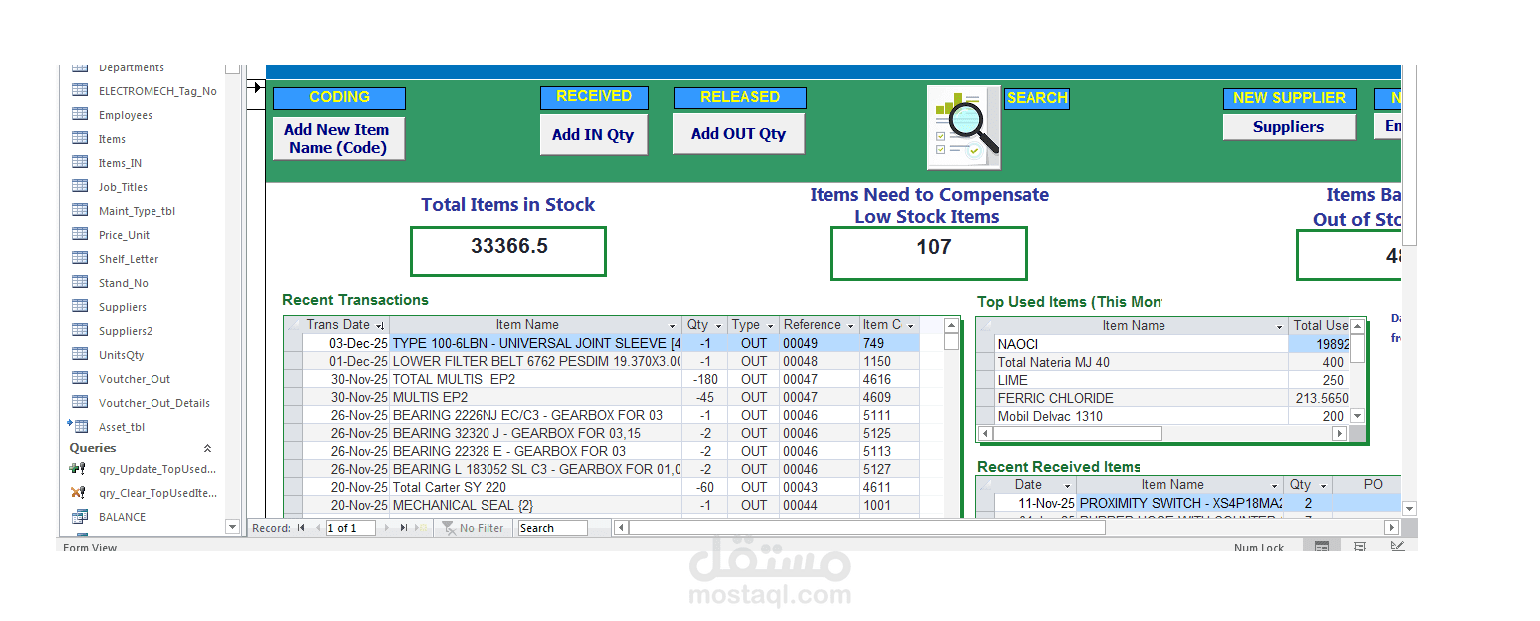Click the current record number field
Viewport: 1540px width, 621px height.
pyautogui.click(x=350, y=528)
